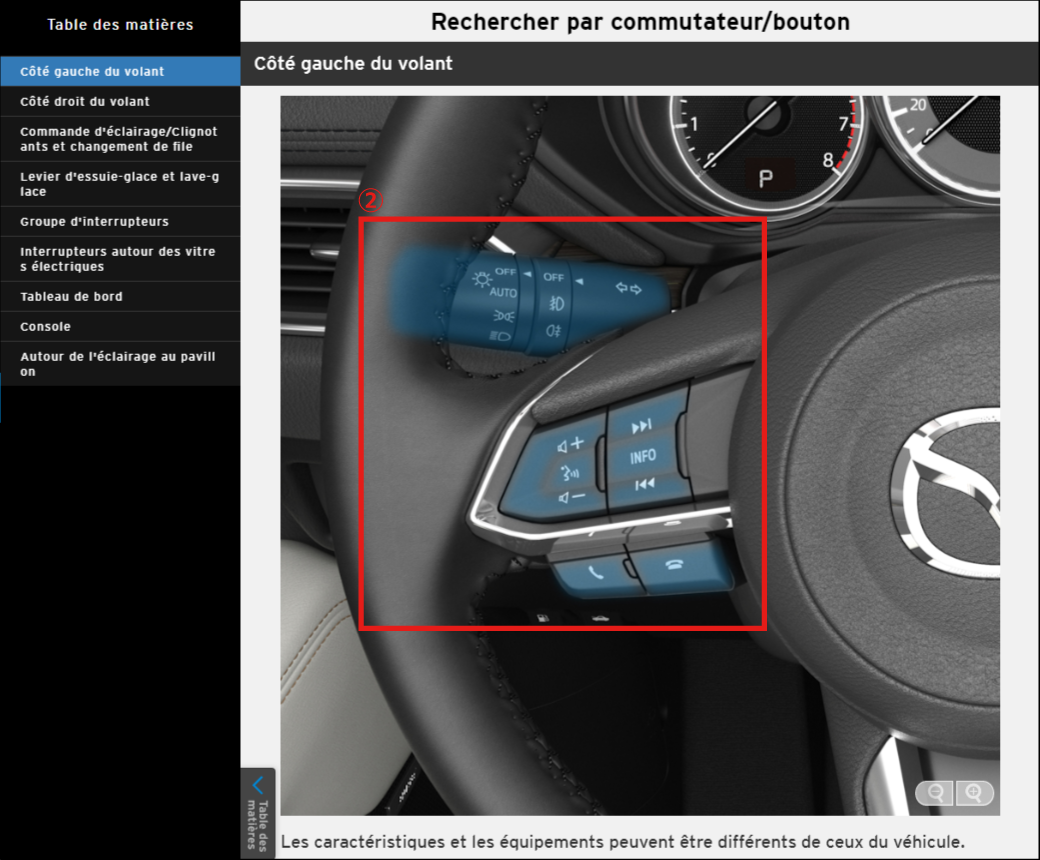1040x860 pixels.
Task: Click the volume down button on the wheel
Action: 572,497
